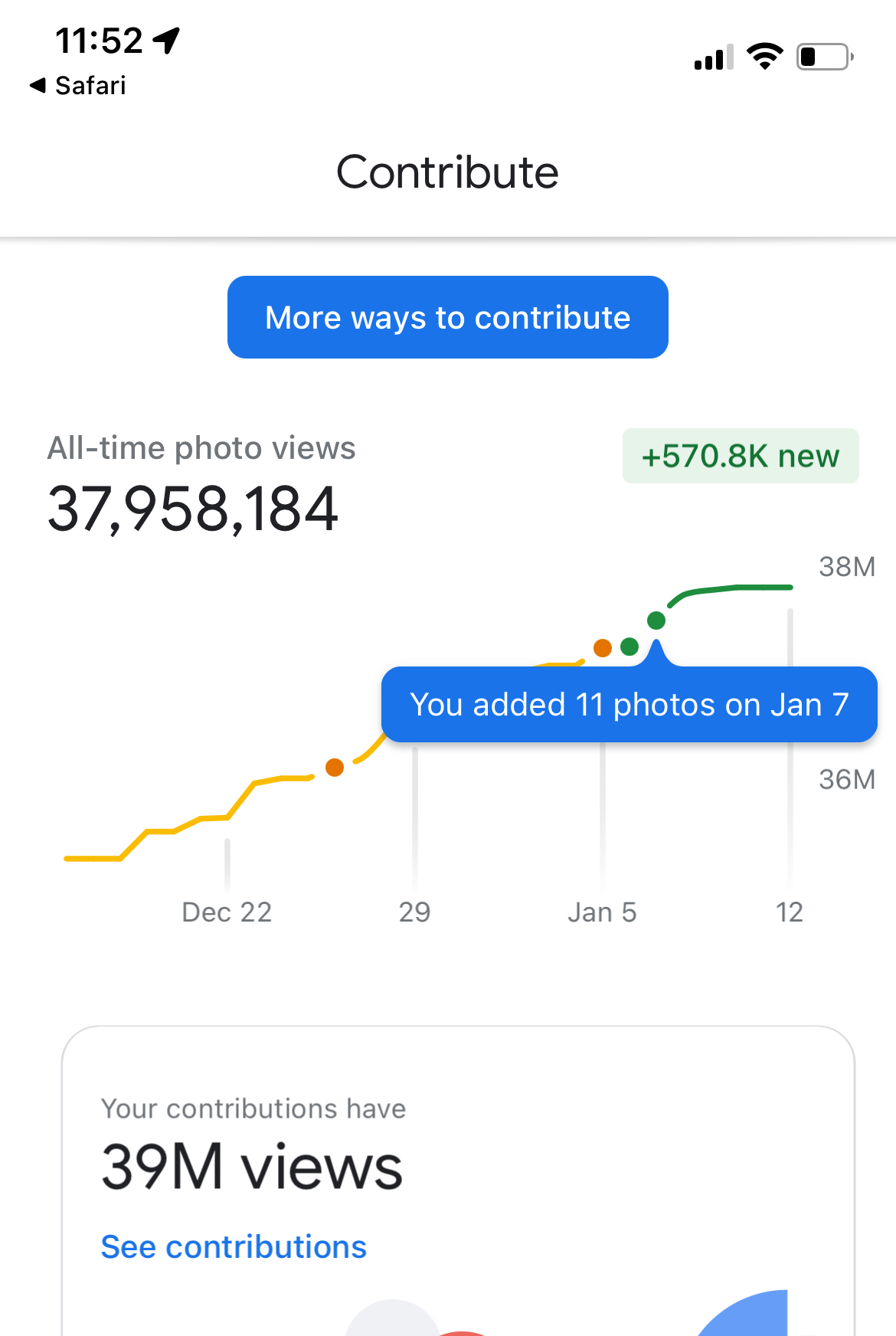Tap the cellular signal bars icon

pos(713,57)
